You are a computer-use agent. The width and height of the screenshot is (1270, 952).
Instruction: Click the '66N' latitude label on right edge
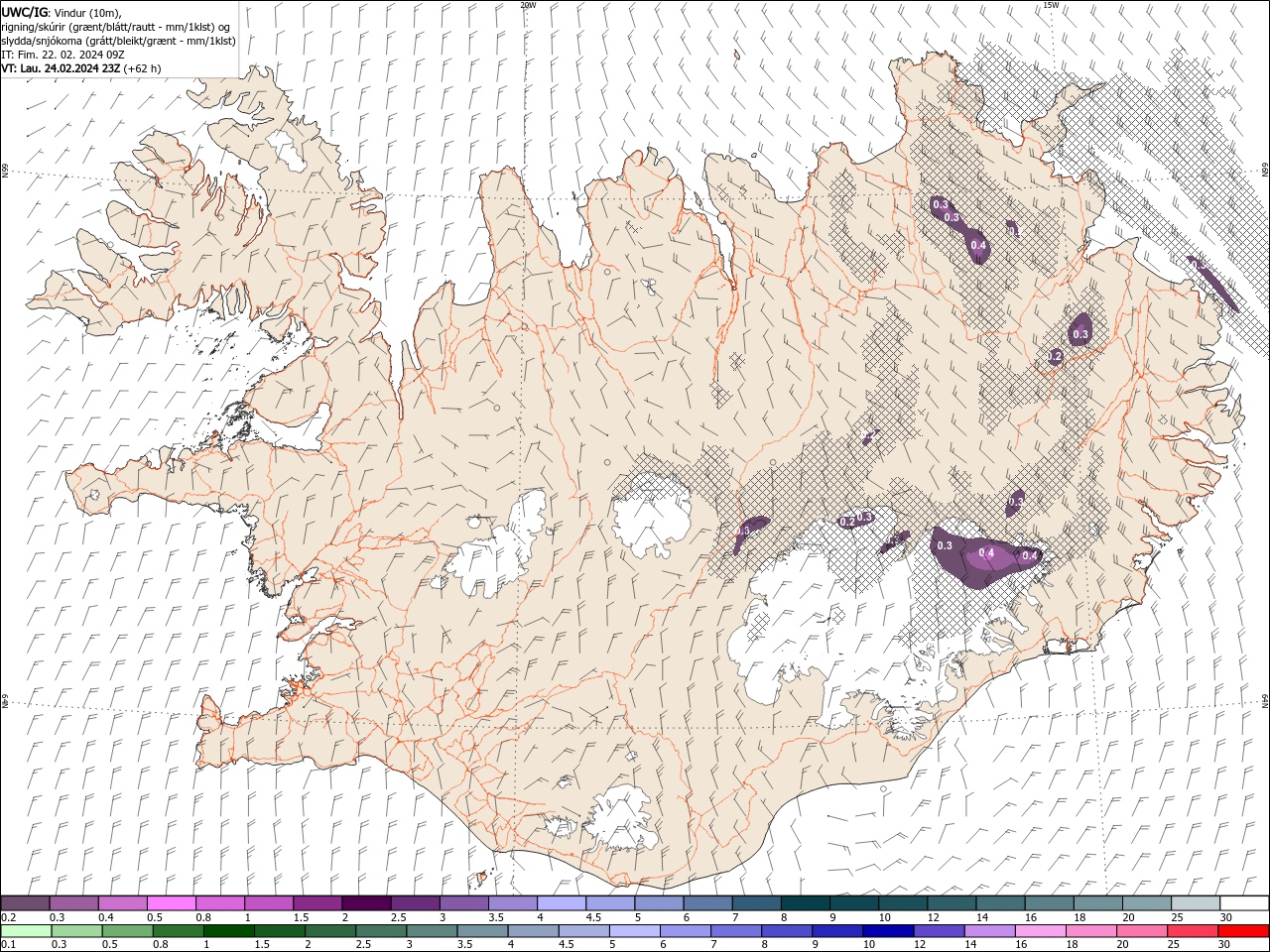pos(1265,171)
